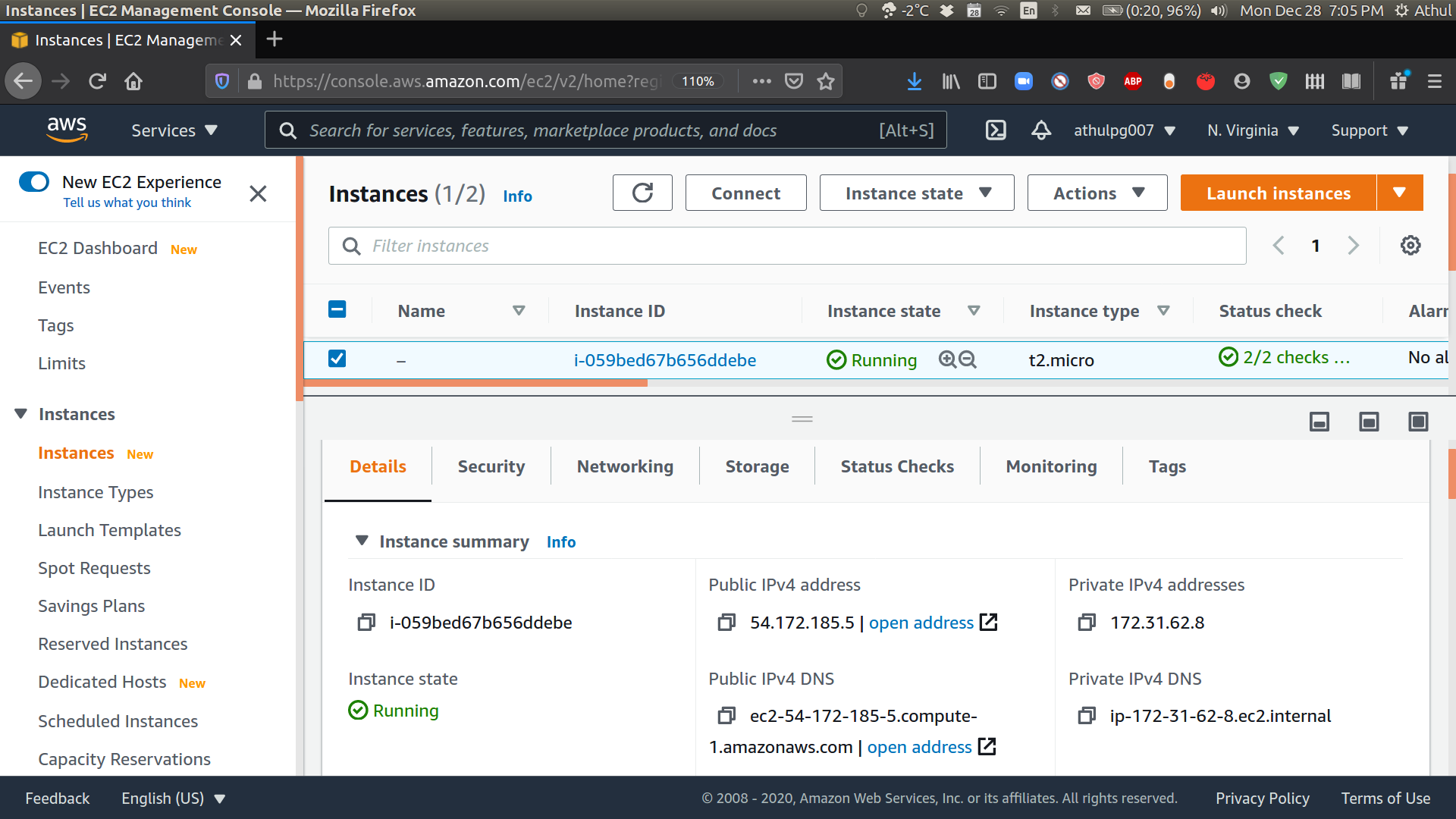Click the AWS services search box
The width and height of the screenshot is (1456, 819).
(605, 130)
